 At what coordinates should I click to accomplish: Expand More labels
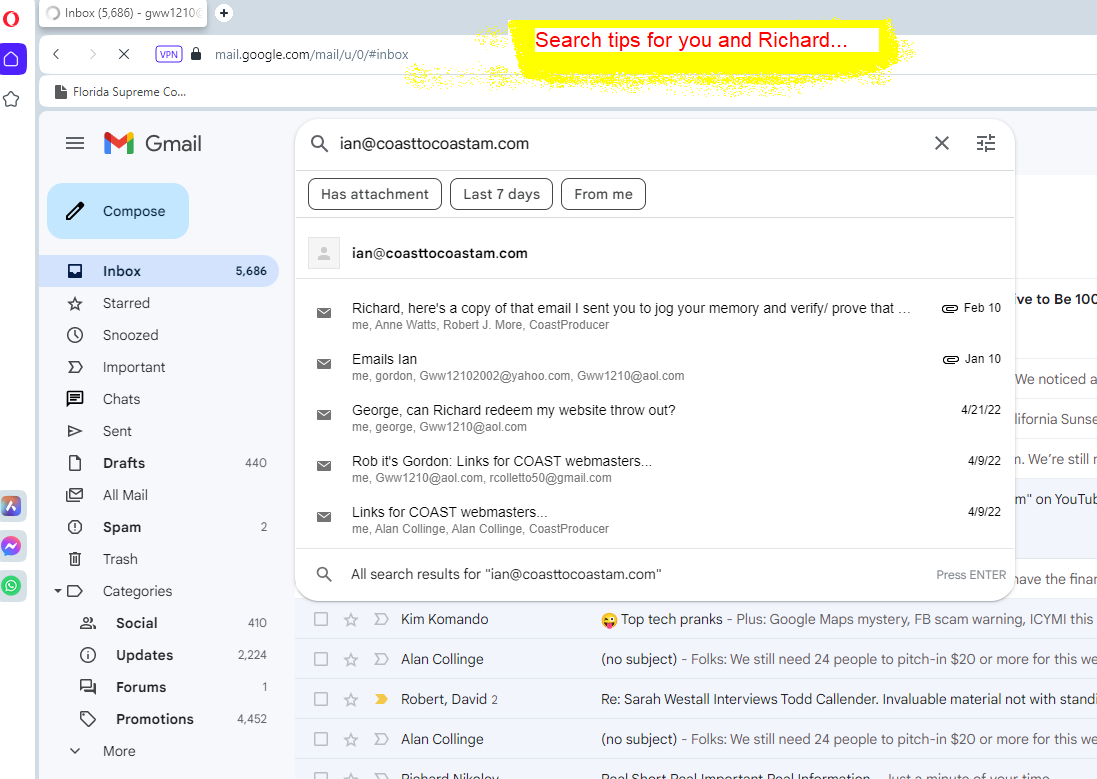(x=159, y=751)
